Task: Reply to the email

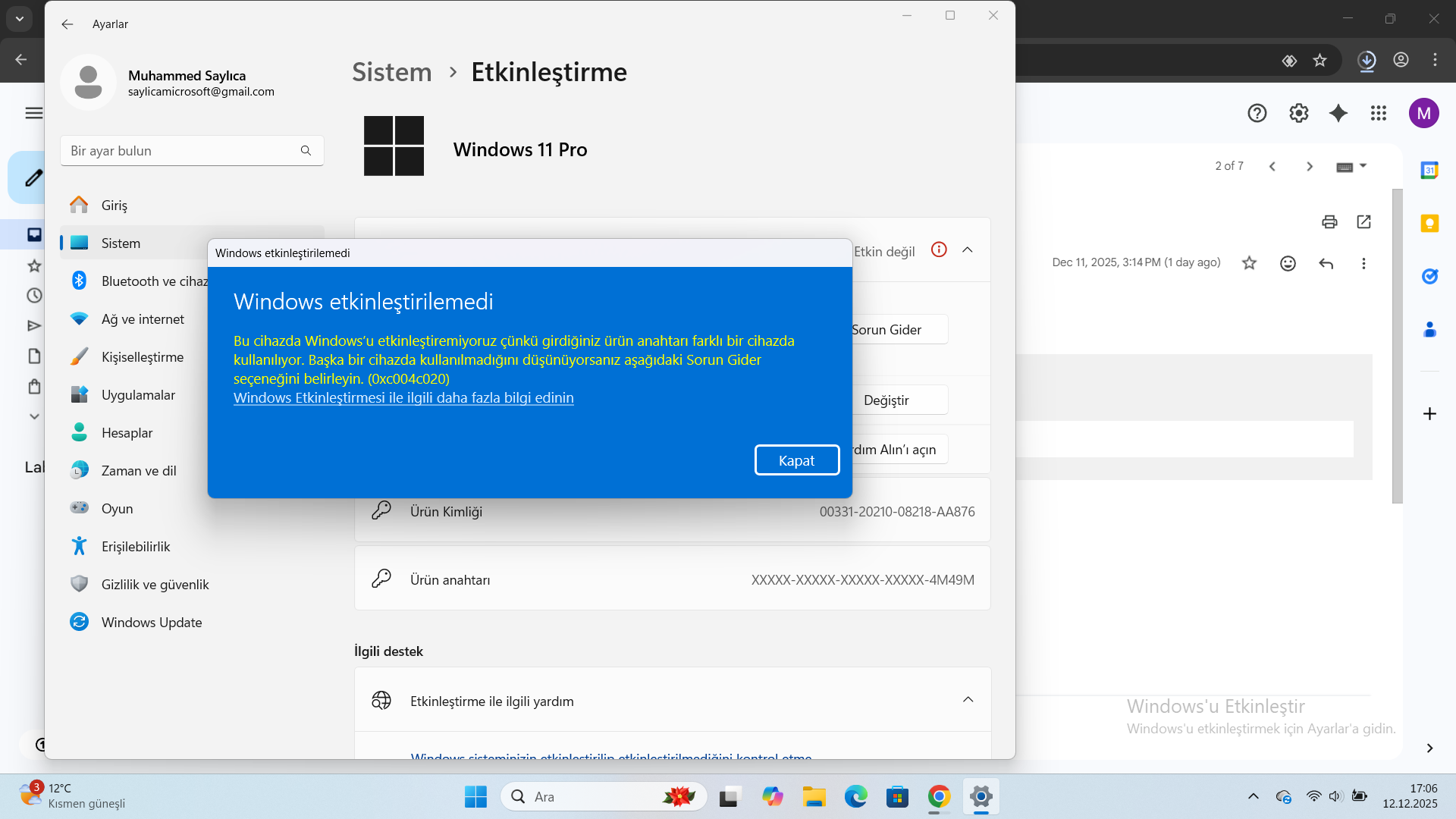Action: click(x=1326, y=263)
